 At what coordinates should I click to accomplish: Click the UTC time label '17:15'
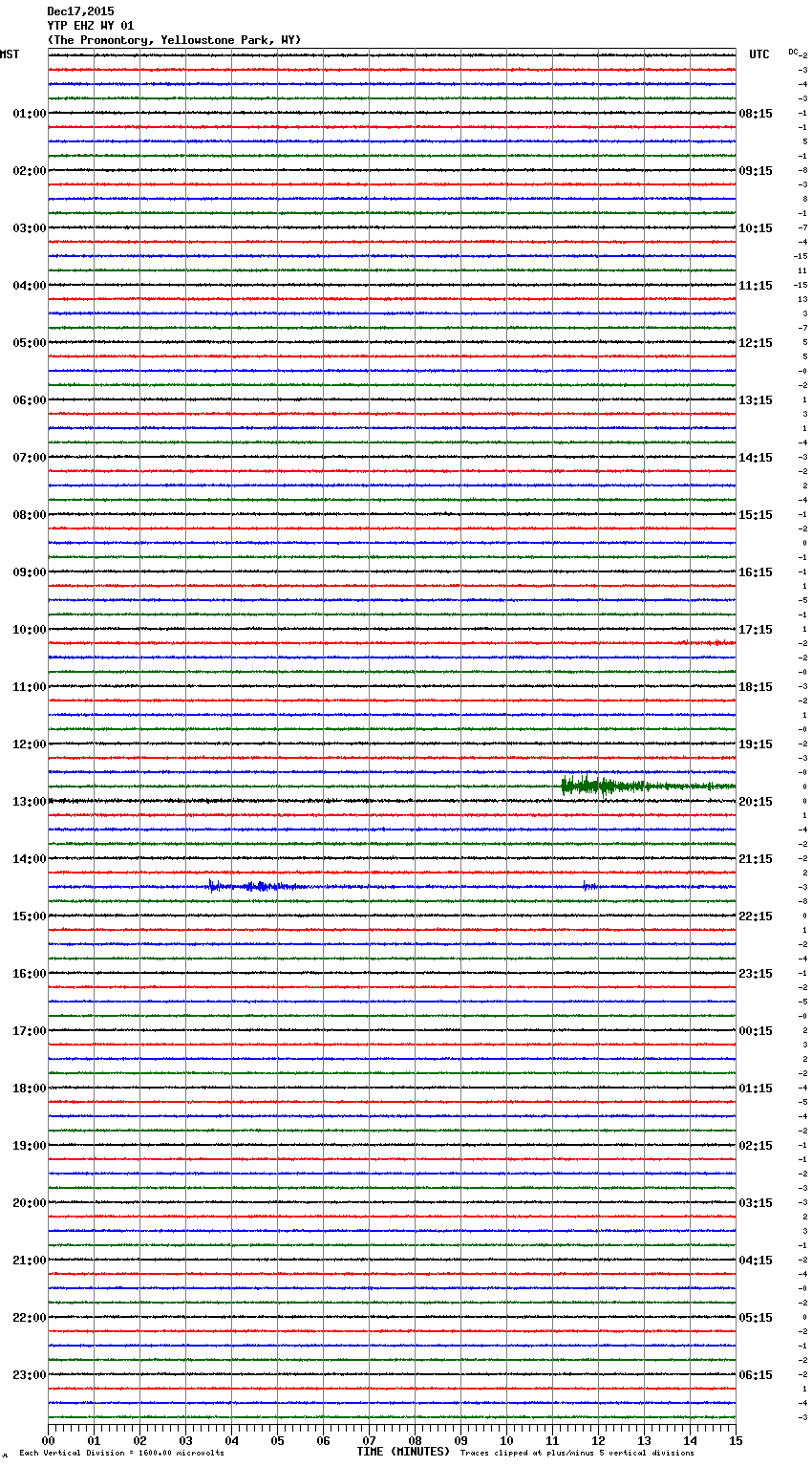(756, 630)
